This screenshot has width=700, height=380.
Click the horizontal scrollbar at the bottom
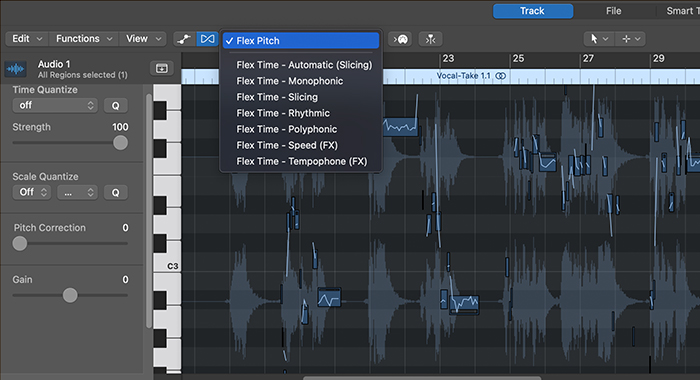click(422, 378)
